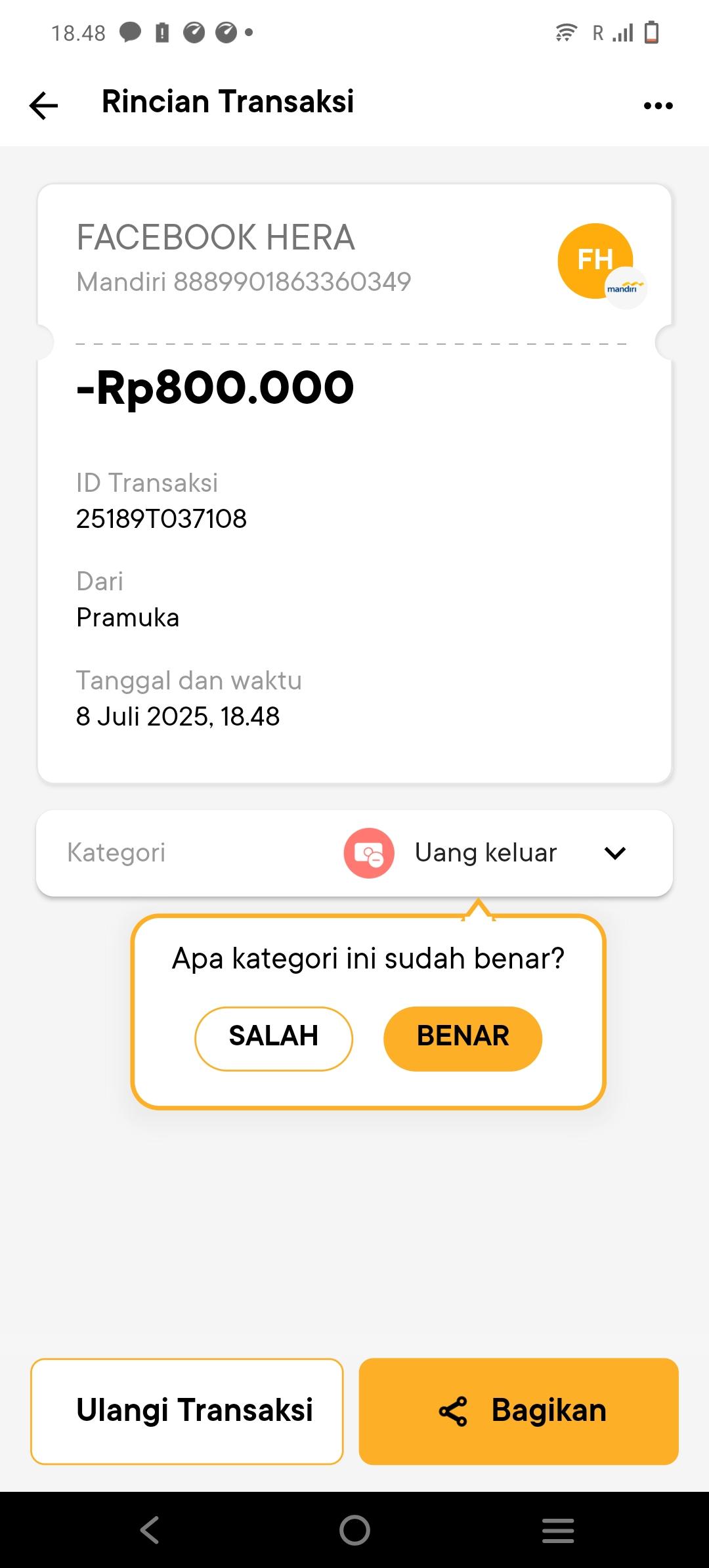Screen dimensions: 709x1568
Task: Tap the Bagikan share button
Action: click(519, 1411)
